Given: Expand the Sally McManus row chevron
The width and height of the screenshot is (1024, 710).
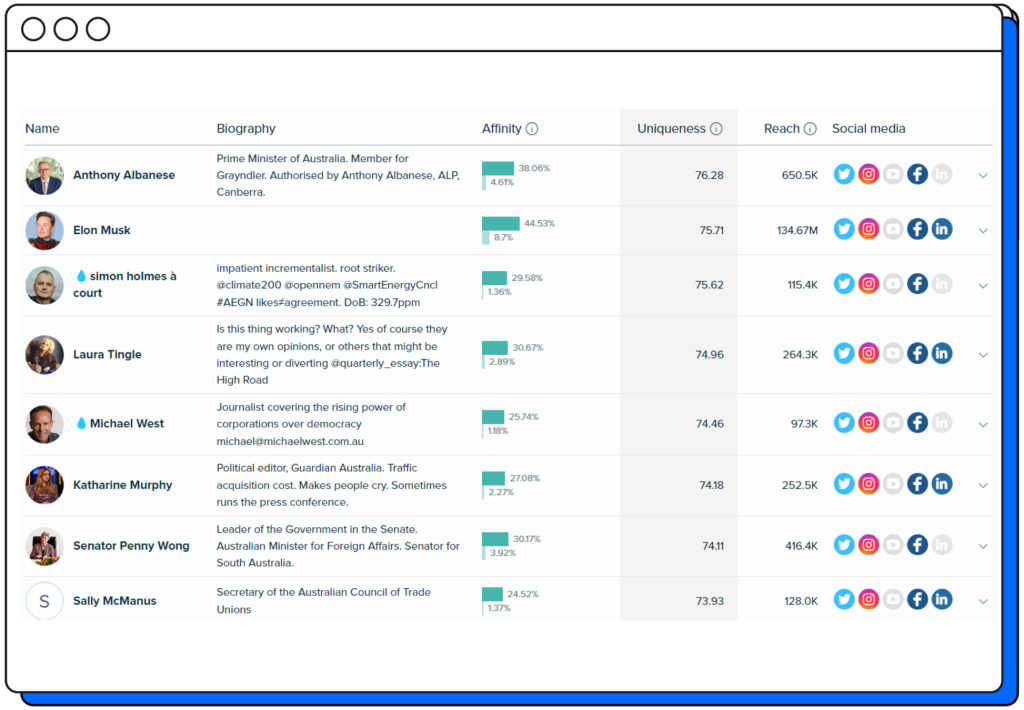Looking at the screenshot, I should 983,601.
